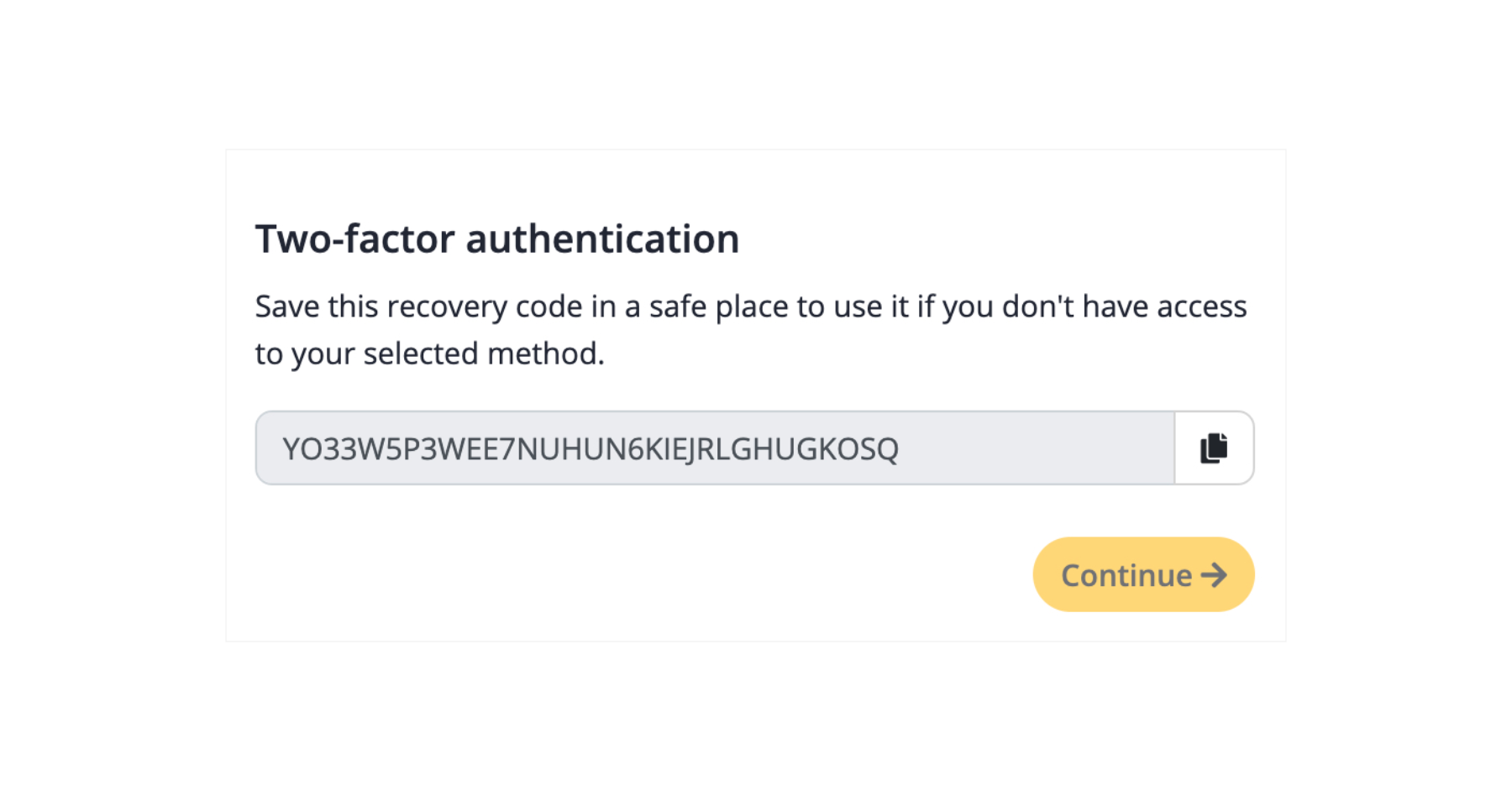Place cursor at end of code GHUGKOSQ
1512x791 pixels.
point(900,449)
